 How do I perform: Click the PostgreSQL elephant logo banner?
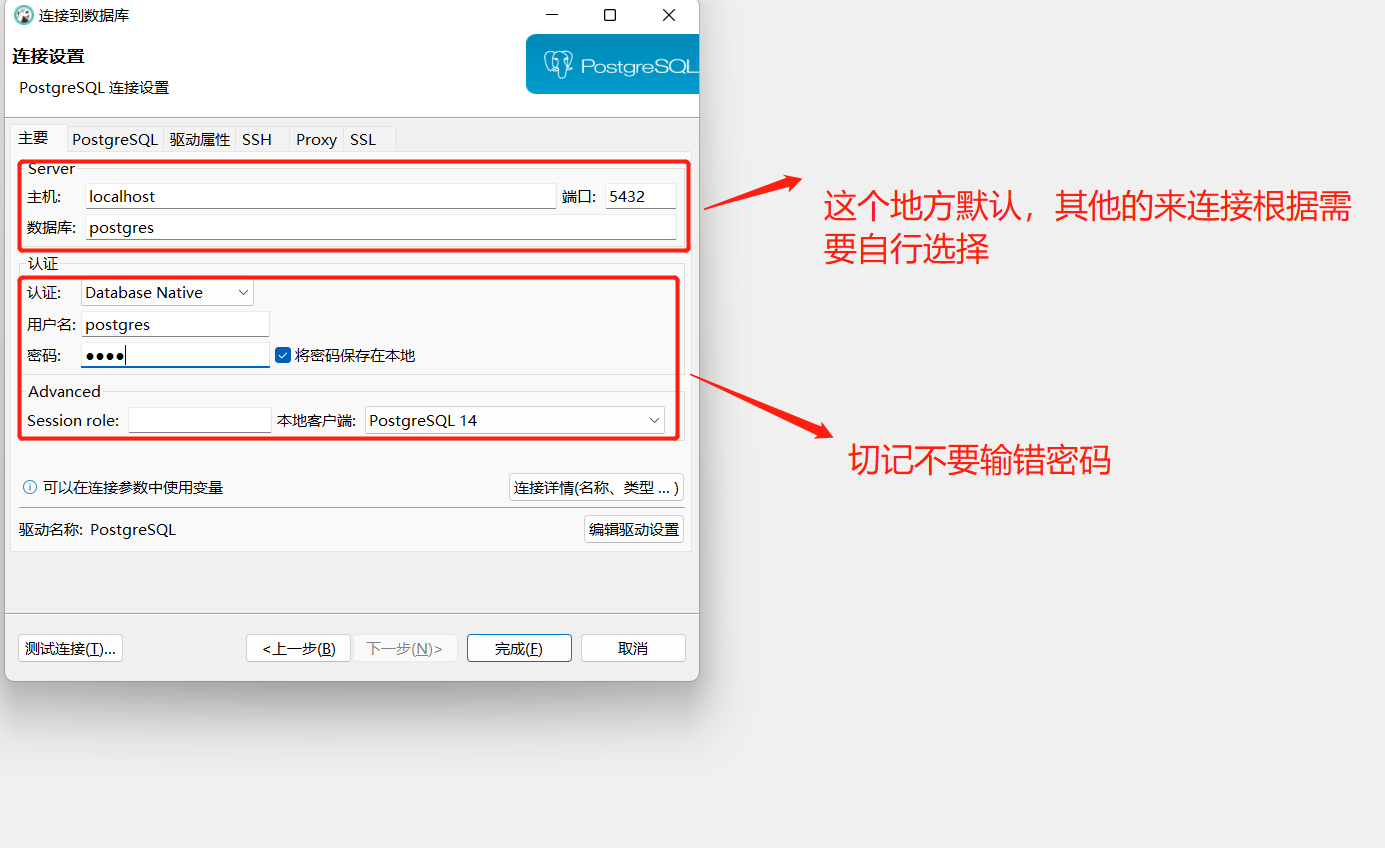[x=612, y=65]
